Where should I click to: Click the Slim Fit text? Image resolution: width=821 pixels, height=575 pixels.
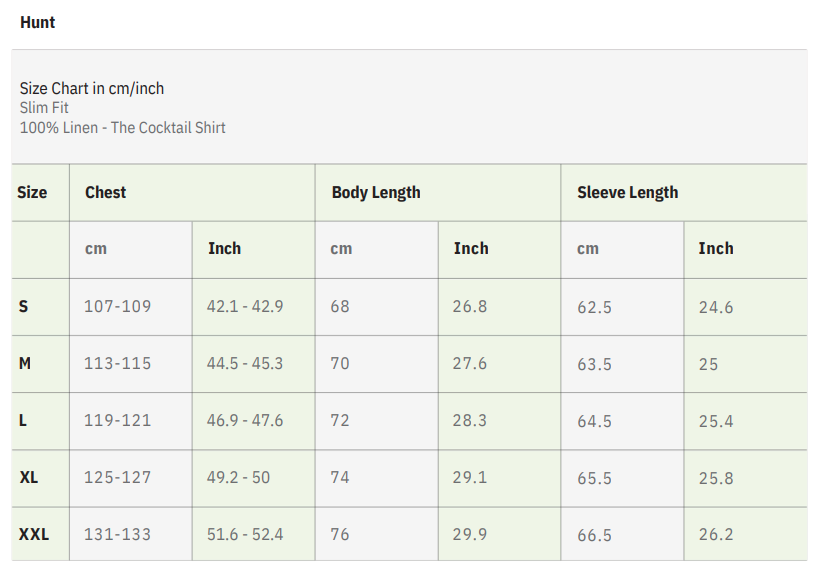[44, 108]
